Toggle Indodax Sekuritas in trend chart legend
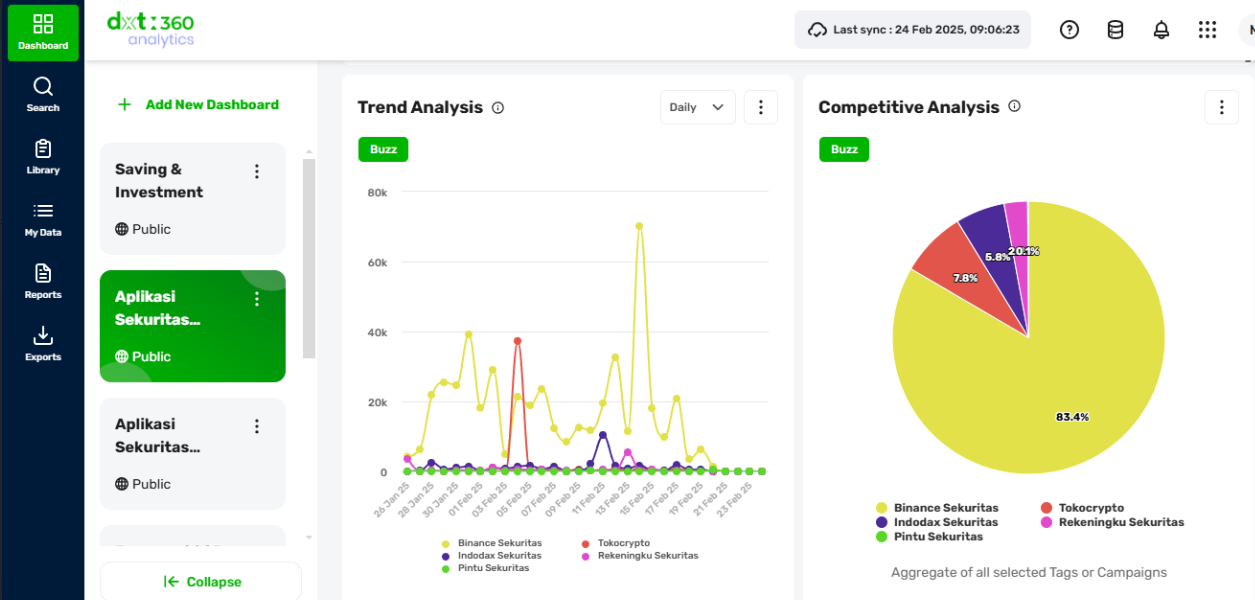1255x600 pixels. click(x=492, y=555)
